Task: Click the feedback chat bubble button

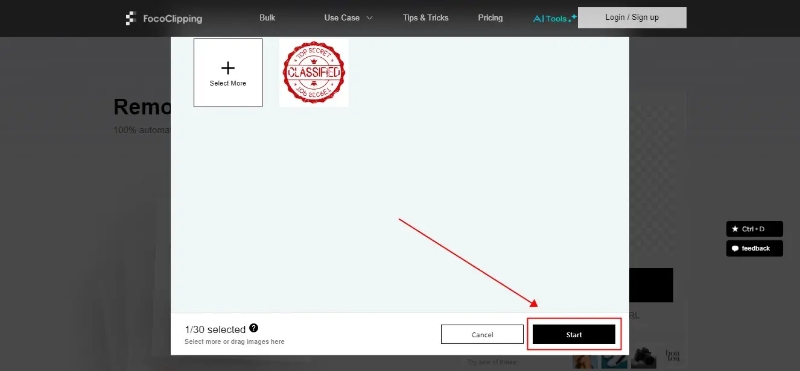Action: click(754, 249)
